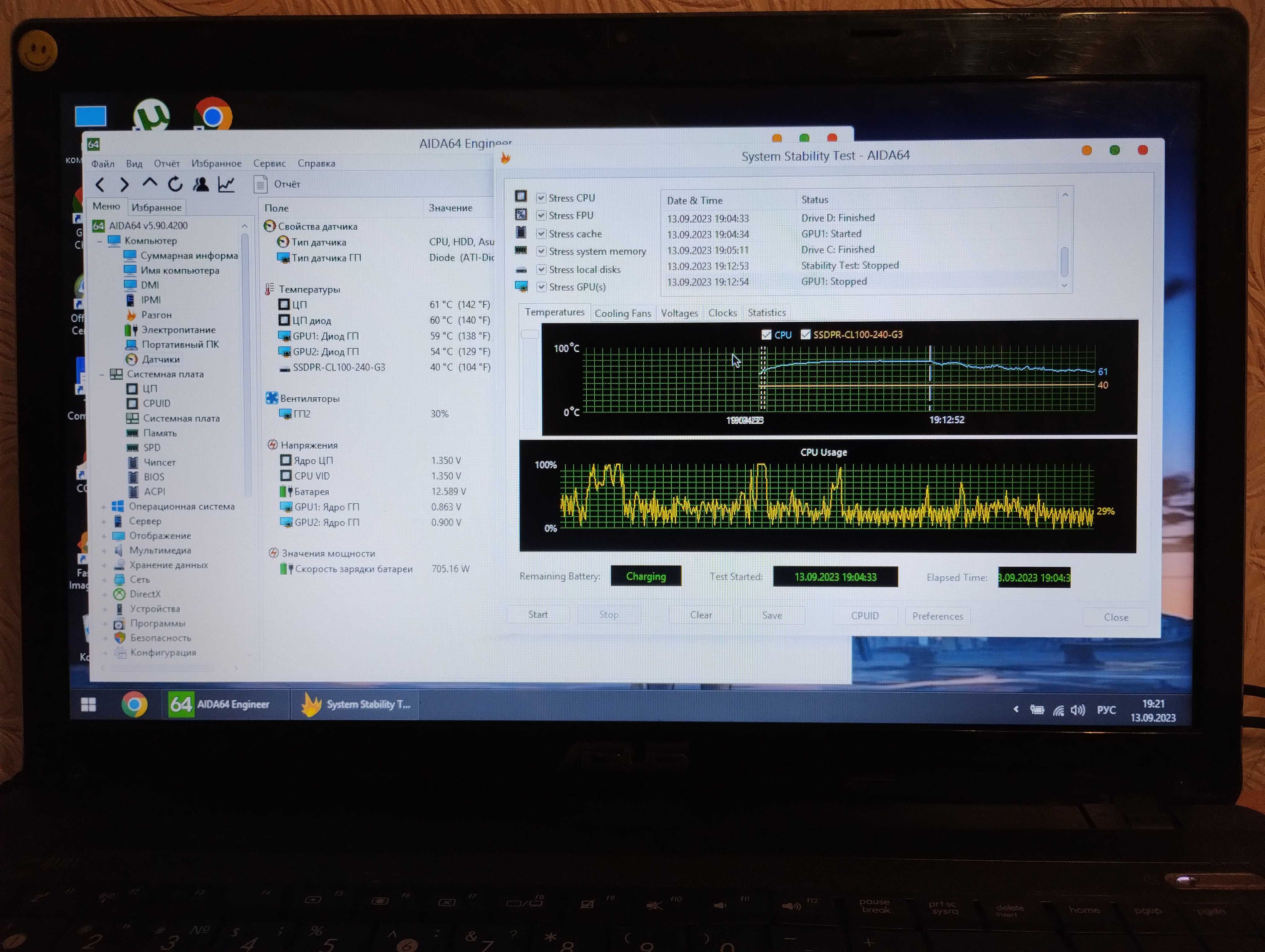Click the Start button in Stability Test

(538, 614)
